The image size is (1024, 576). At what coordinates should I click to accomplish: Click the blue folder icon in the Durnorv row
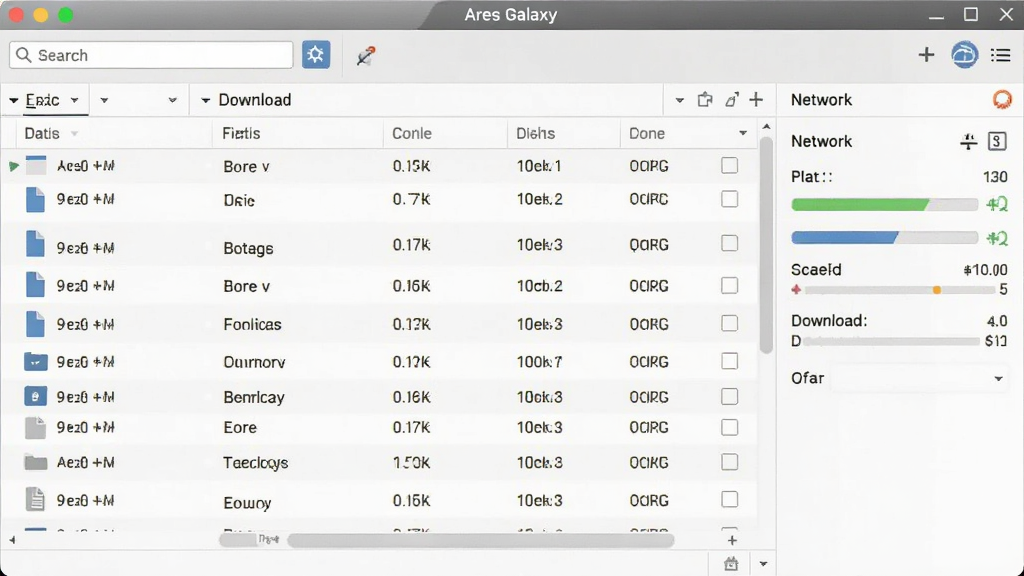36,361
